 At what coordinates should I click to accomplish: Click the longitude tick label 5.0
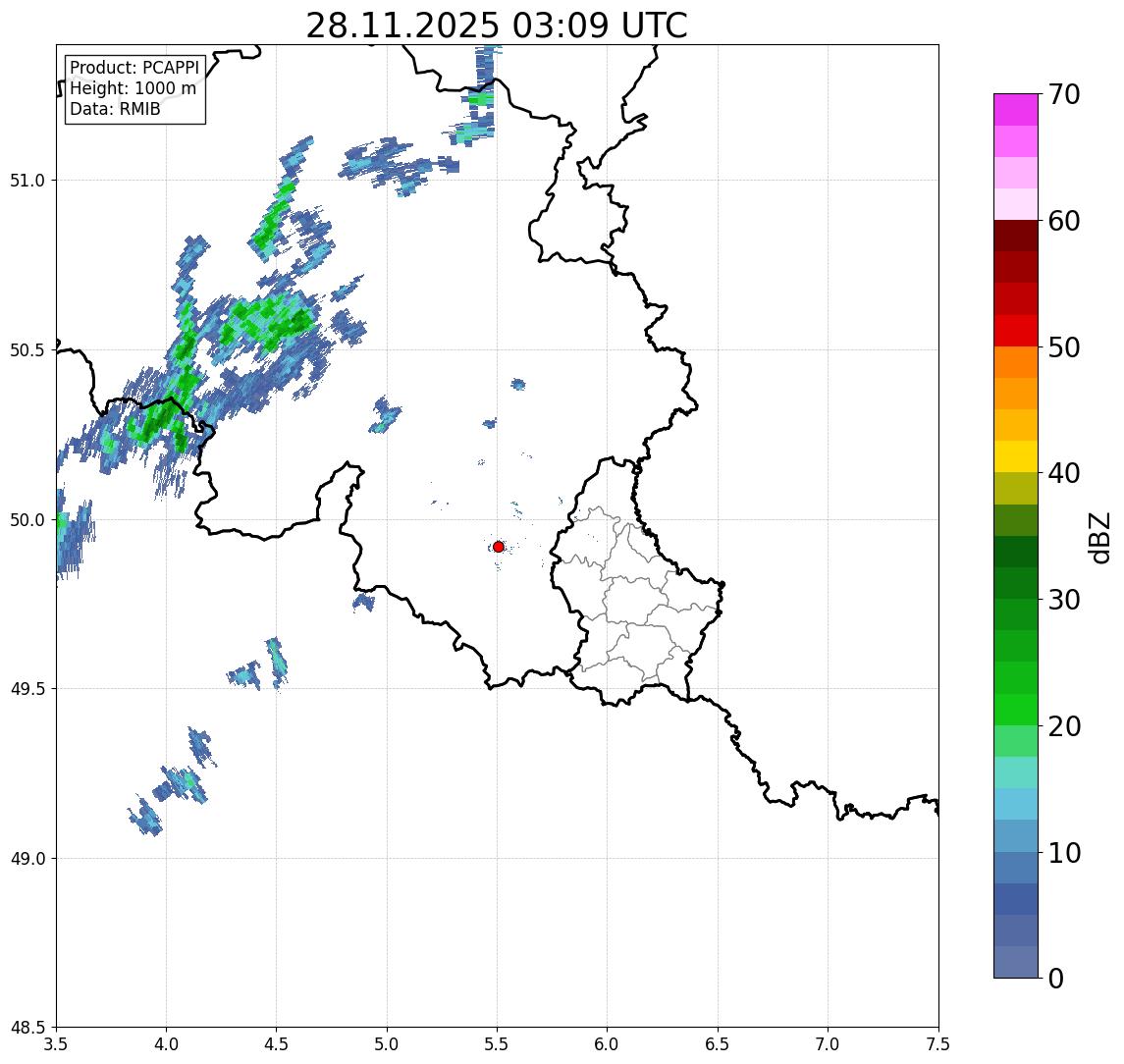387,1044
